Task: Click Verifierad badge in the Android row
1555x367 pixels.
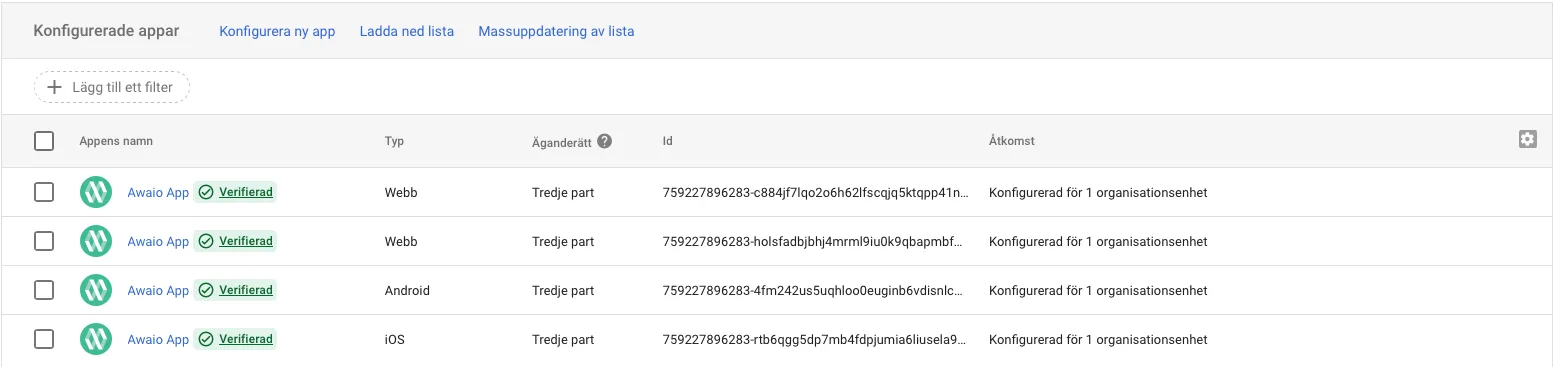Action: point(235,291)
